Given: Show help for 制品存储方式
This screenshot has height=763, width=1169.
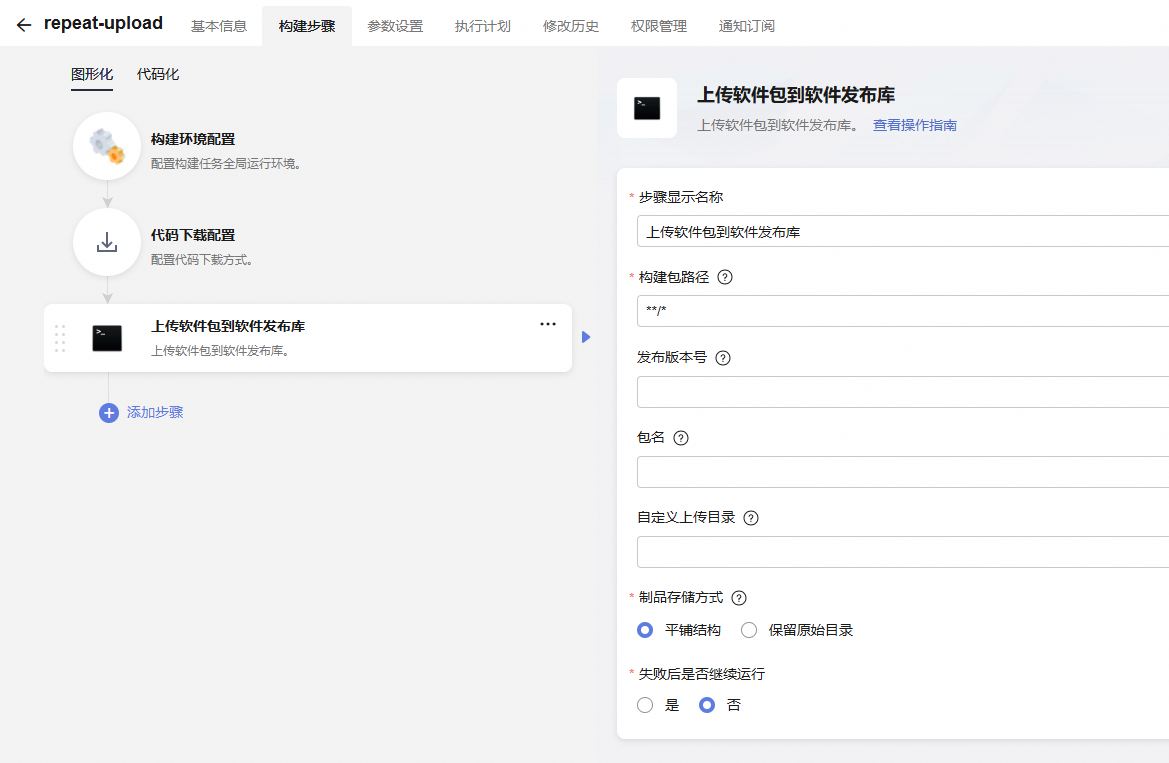Looking at the screenshot, I should click(739, 598).
